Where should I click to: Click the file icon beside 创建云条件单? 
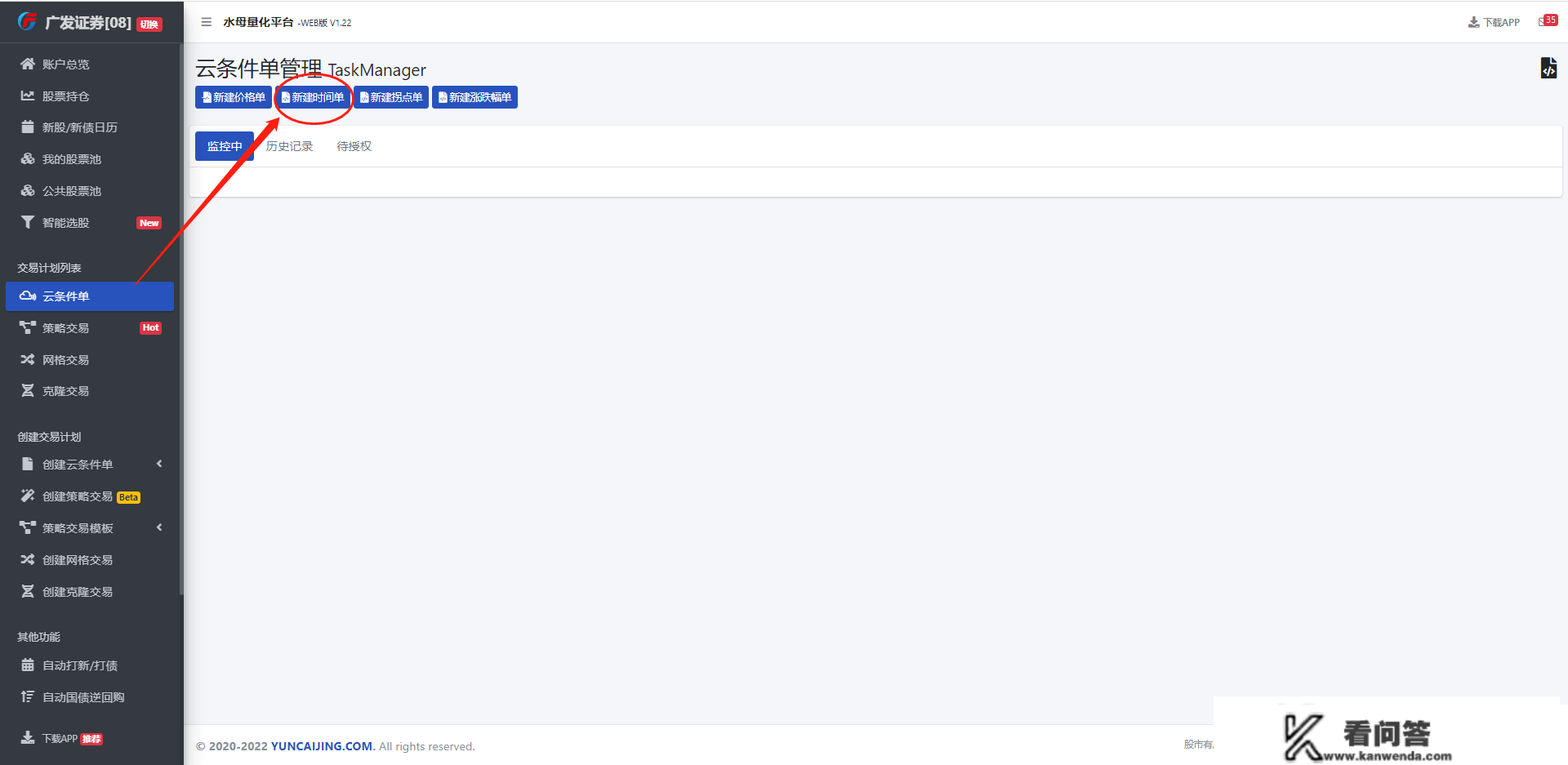(x=28, y=464)
